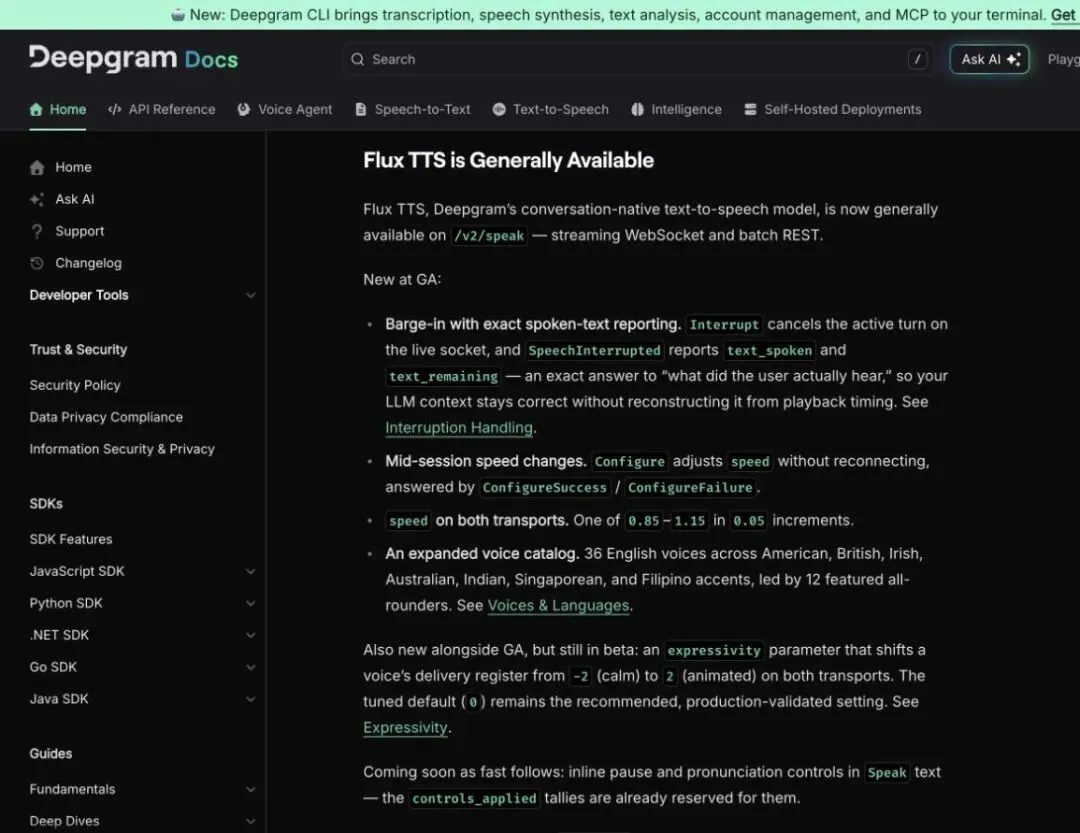Screen dimensions: 1080x833
Task: Click the Ask AI button
Action: point(990,59)
